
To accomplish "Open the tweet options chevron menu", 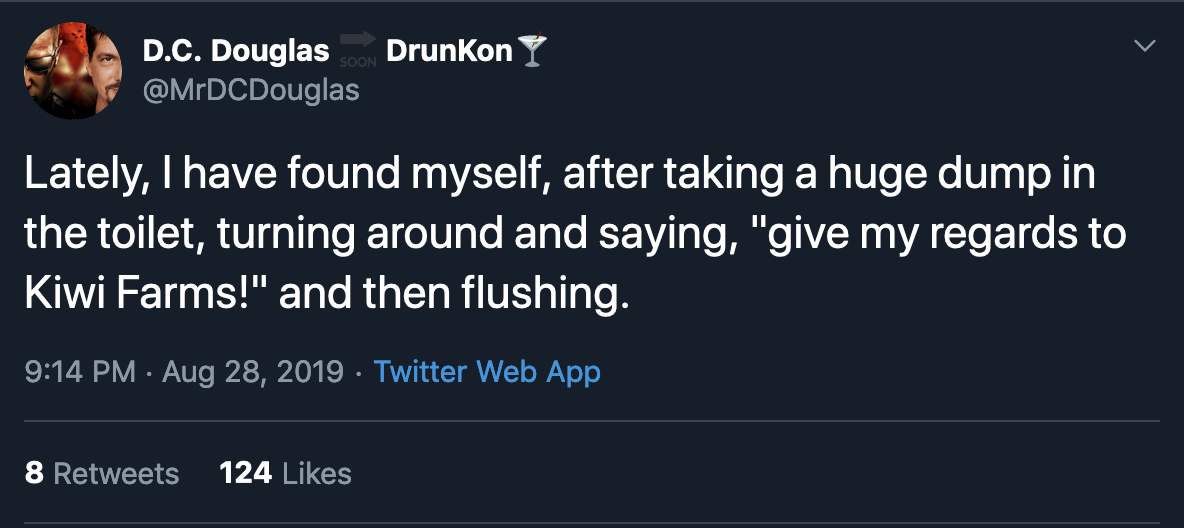I will pyautogui.click(x=1145, y=46).
